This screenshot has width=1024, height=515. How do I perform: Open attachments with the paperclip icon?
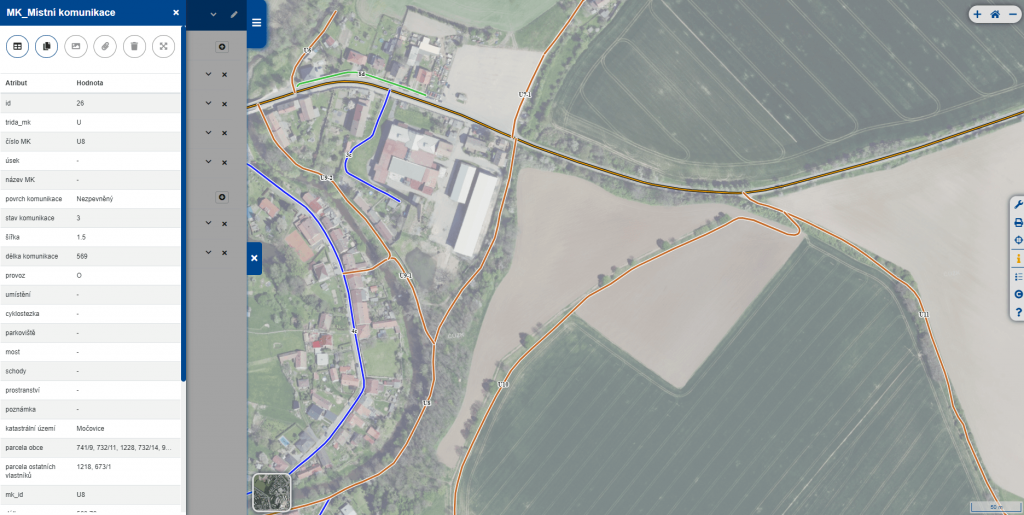click(105, 46)
